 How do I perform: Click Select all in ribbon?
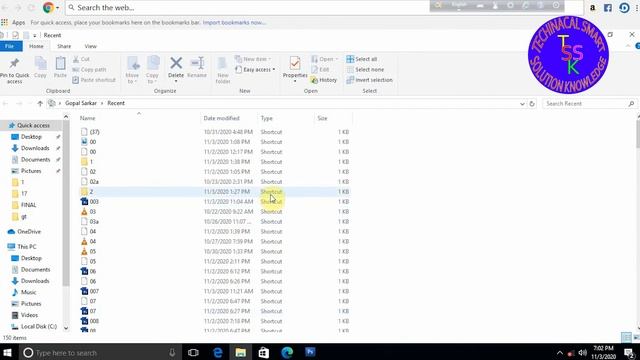[x=362, y=59]
